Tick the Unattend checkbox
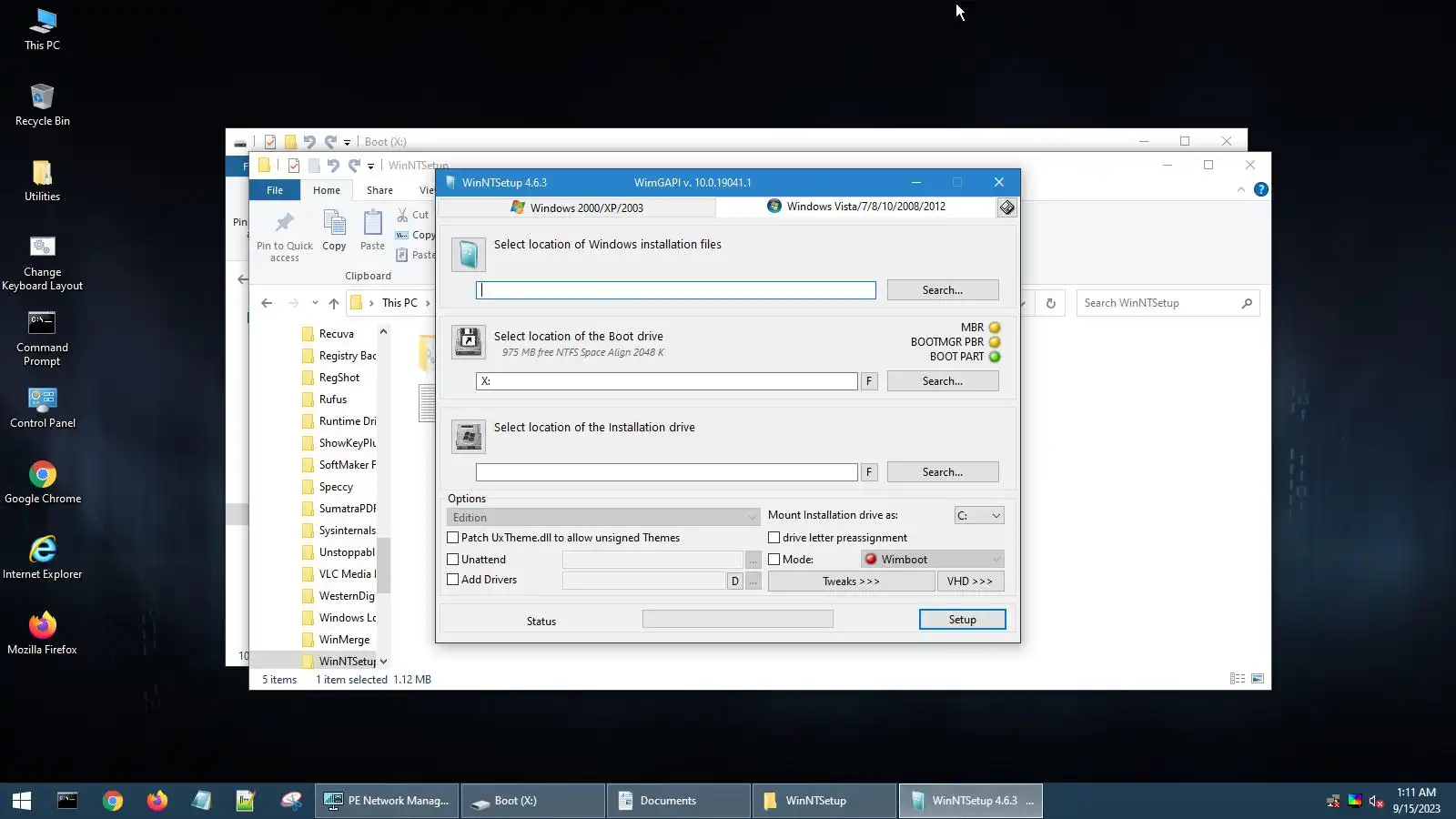Viewport: 1456px width, 819px height. (452, 560)
